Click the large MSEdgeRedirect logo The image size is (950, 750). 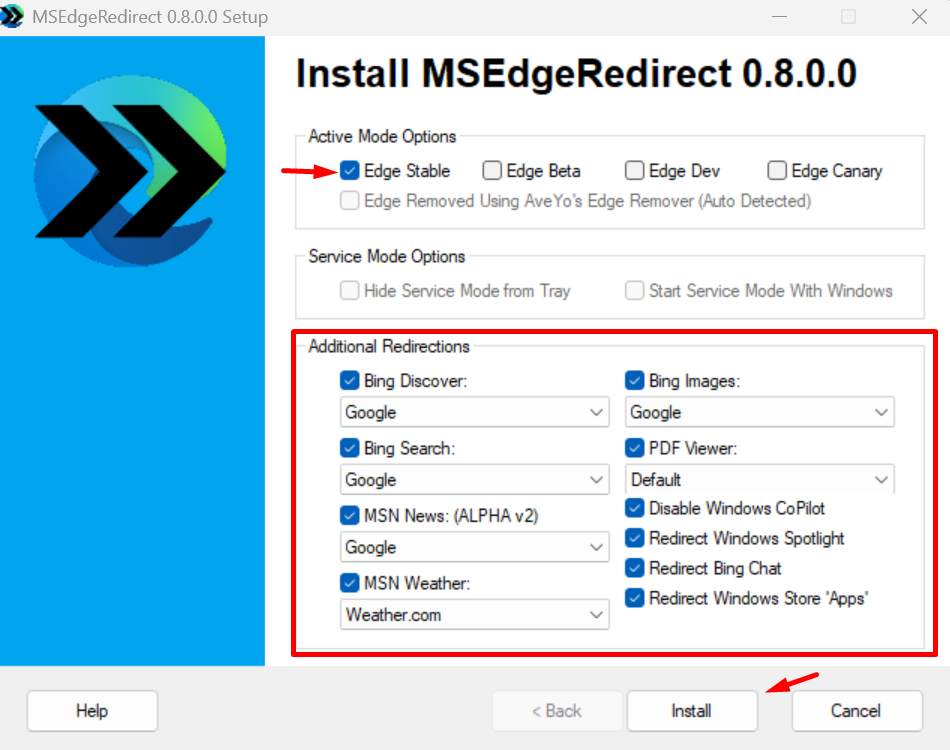(x=131, y=171)
